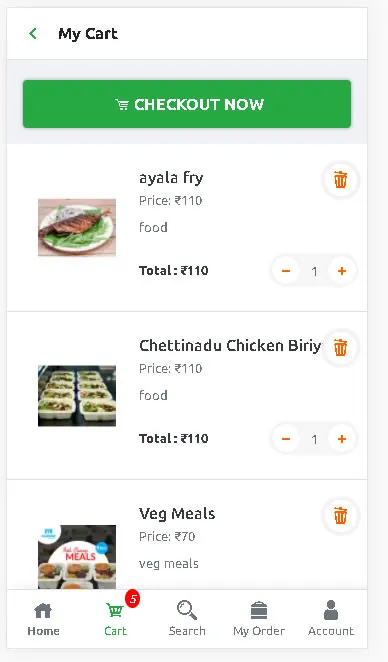Delete Veg Meals using trash icon
The image size is (388, 662).
click(x=340, y=515)
